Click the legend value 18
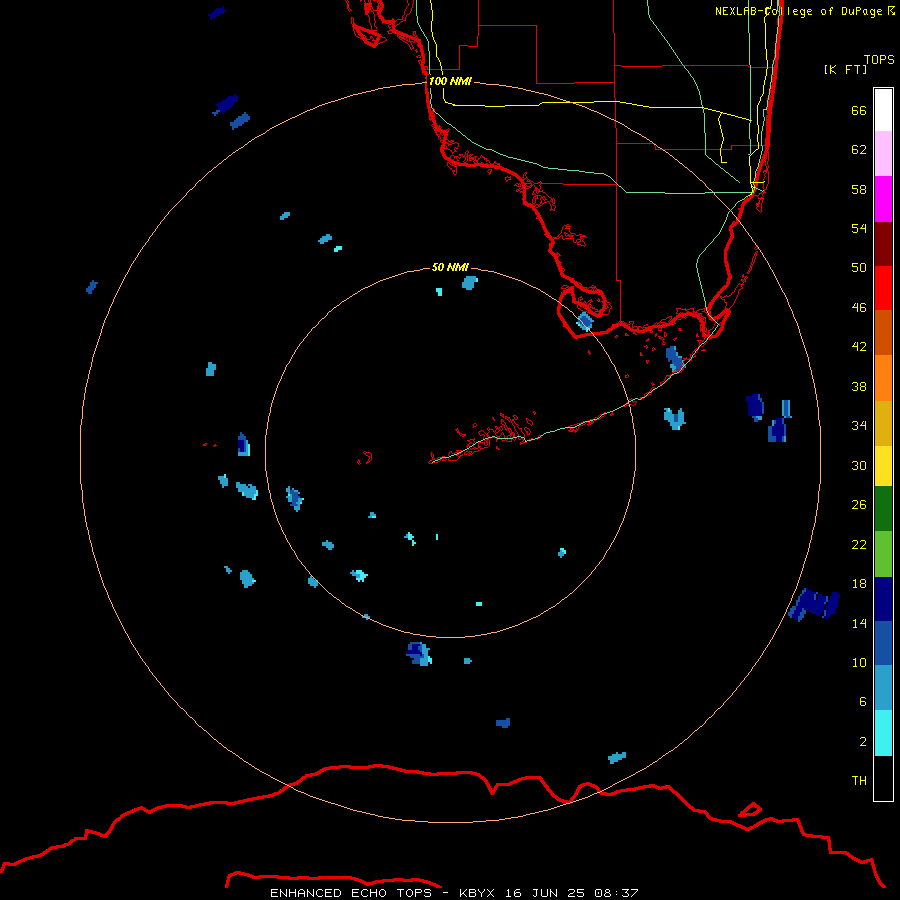 click(x=859, y=584)
